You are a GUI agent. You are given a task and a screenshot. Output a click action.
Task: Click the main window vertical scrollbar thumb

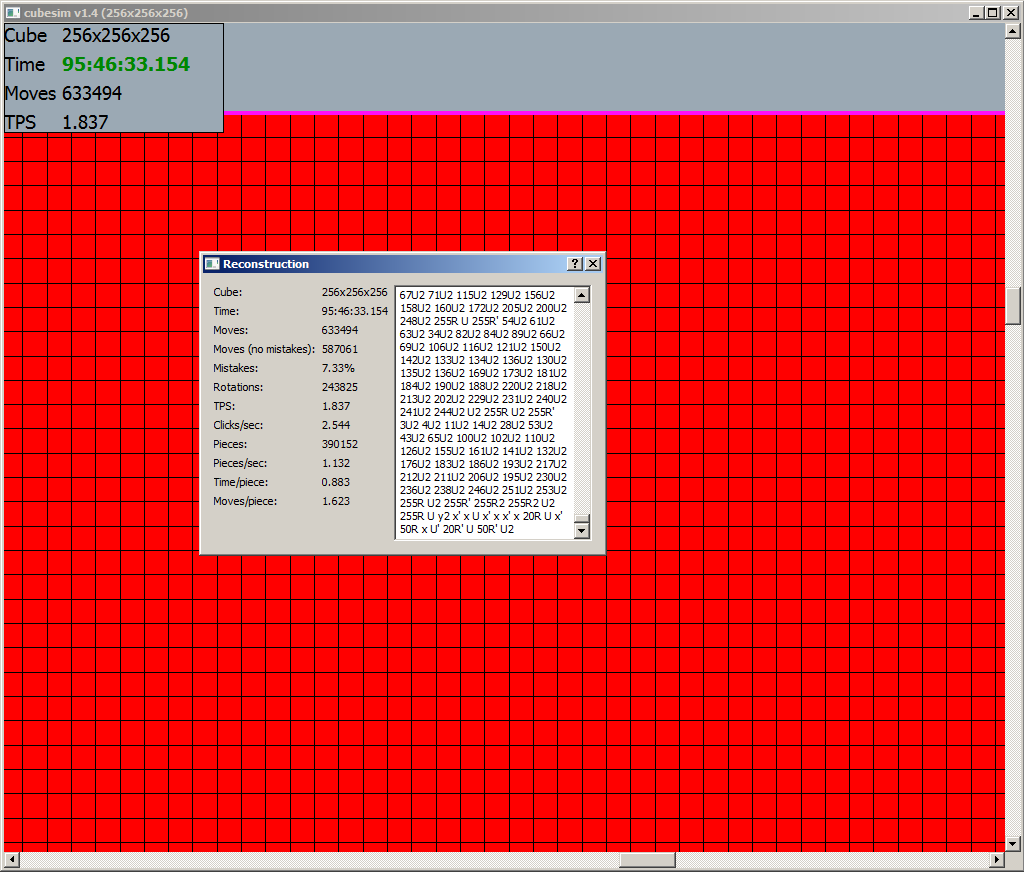[x=1013, y=306]
